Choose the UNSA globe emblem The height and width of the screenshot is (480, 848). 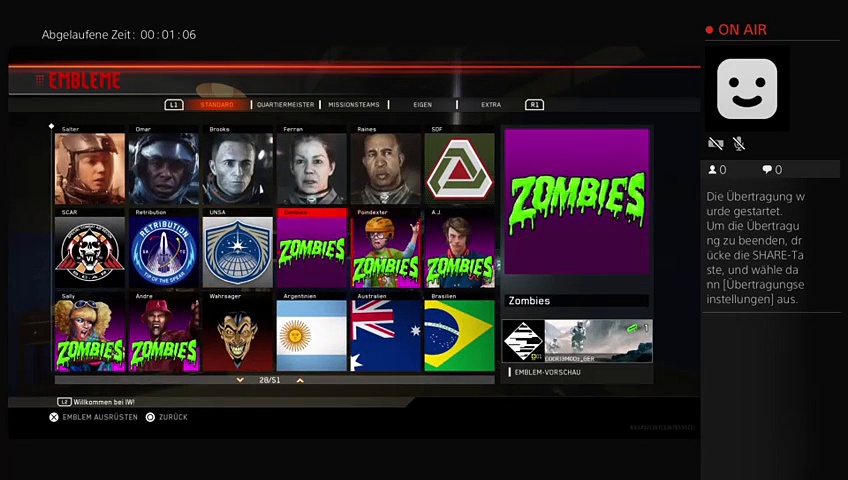[x=238, y=252]
